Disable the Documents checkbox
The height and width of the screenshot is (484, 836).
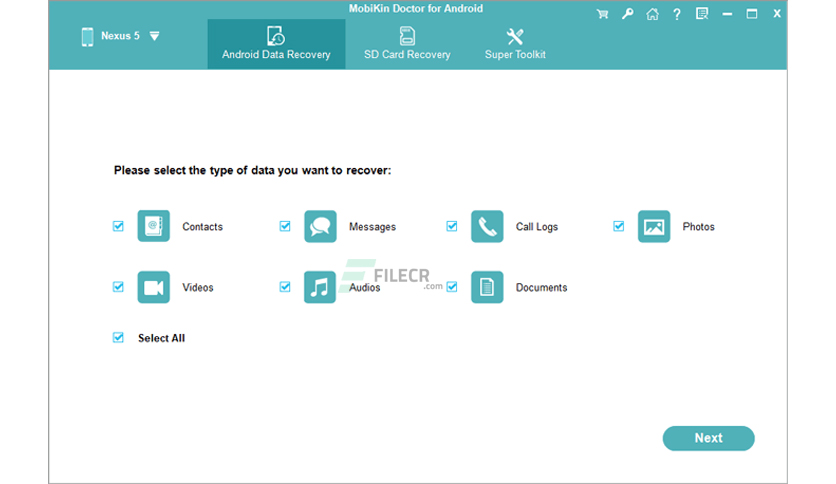(452, 287)
